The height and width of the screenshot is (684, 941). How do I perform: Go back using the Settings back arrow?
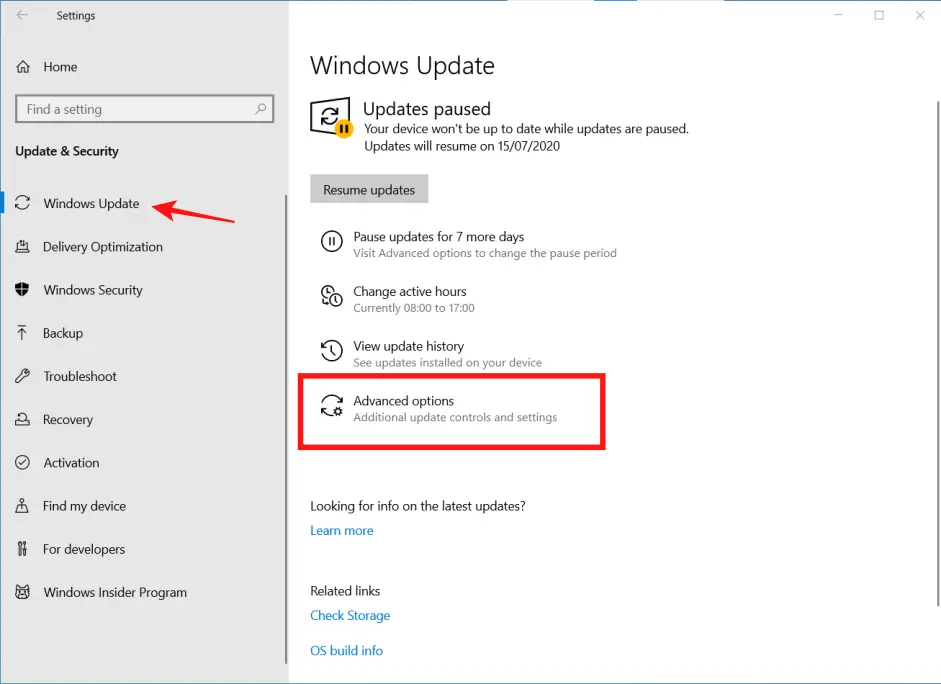22,15
